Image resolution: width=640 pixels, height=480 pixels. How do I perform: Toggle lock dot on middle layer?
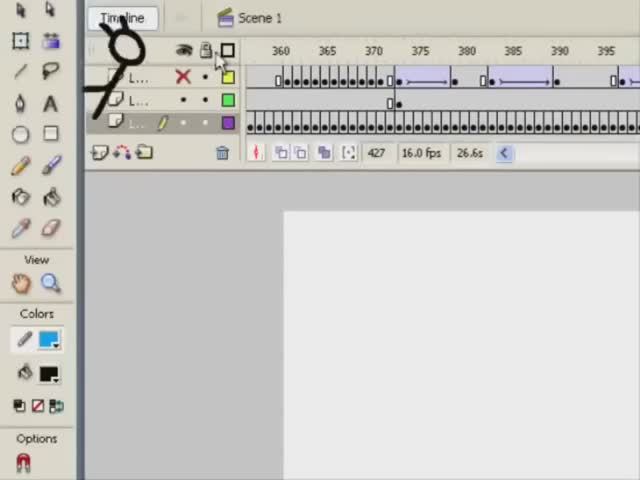(205, 100)
